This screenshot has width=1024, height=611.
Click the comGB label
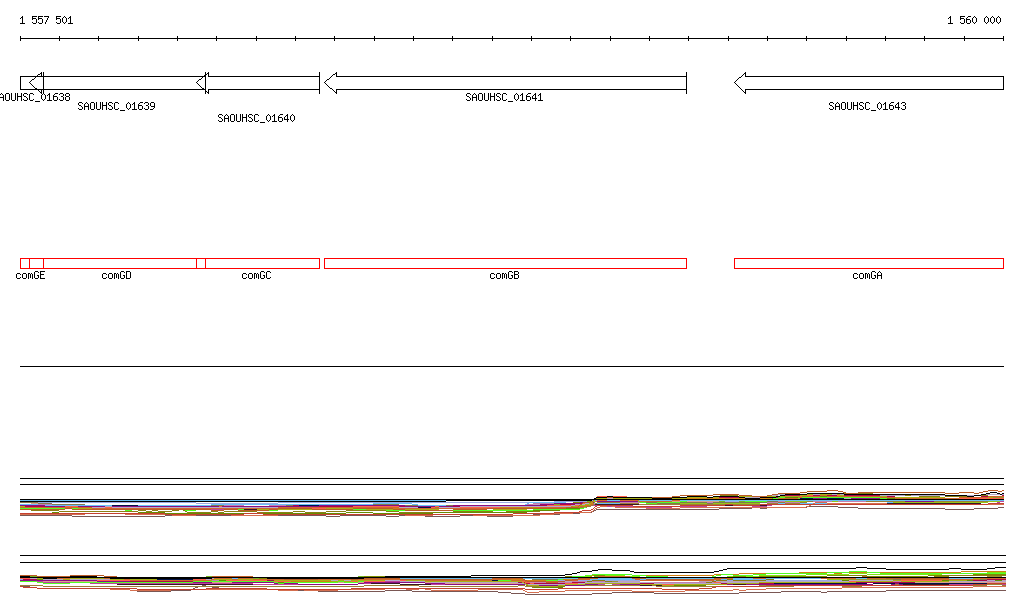(504, 275)
